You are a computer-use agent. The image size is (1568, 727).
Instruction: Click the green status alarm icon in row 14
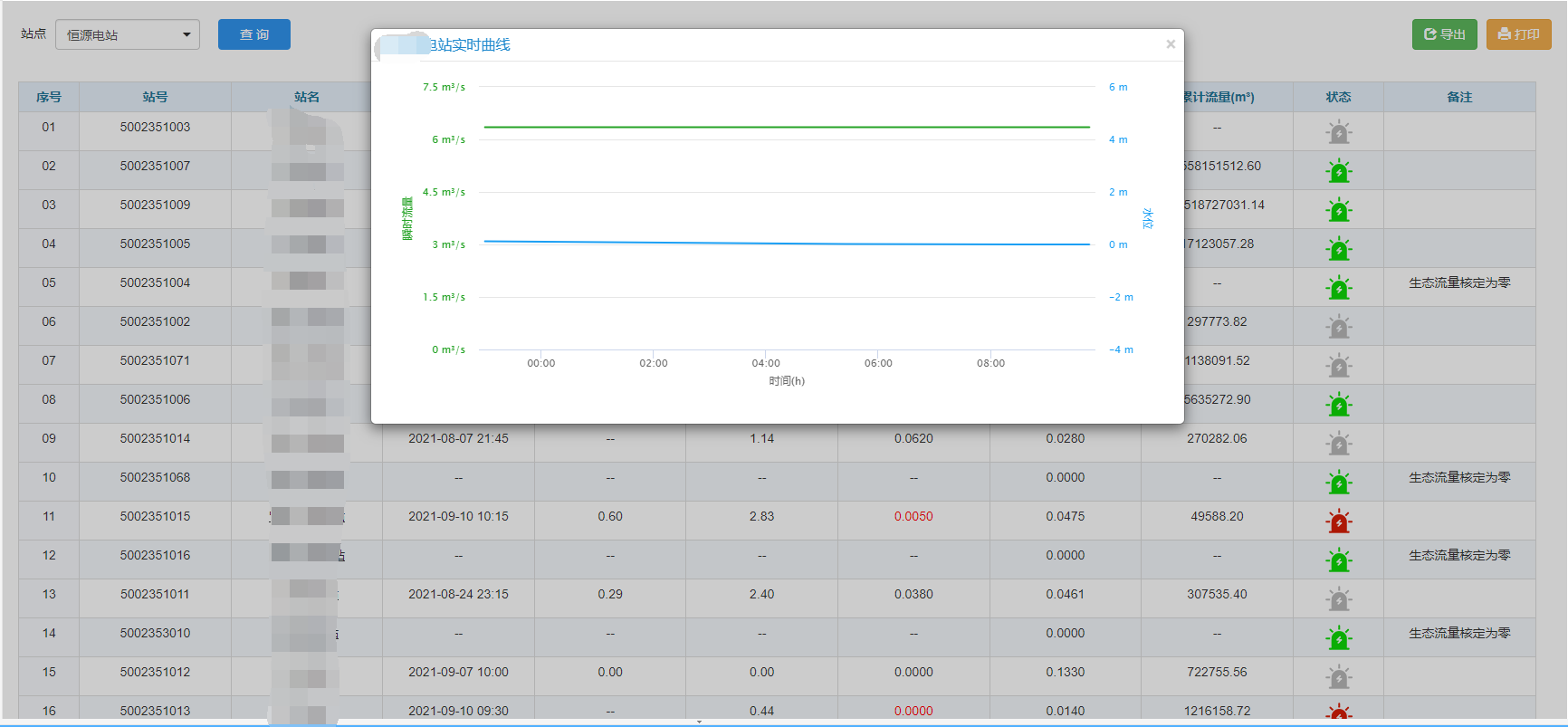(1338, 639)
